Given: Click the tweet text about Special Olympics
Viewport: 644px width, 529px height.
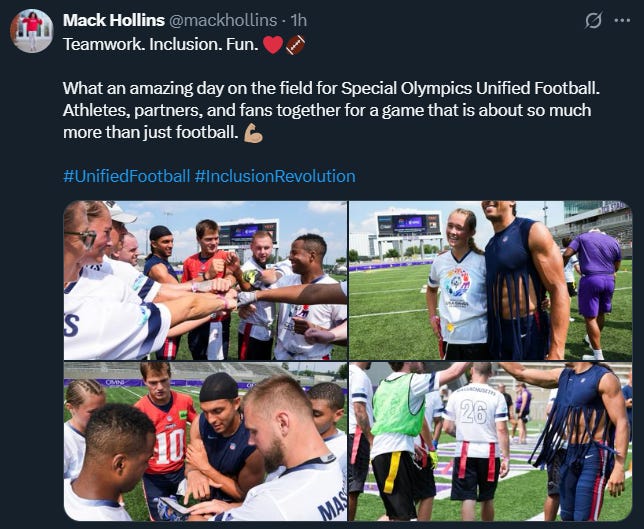Looking at the screenshot, I should pos(331,110).
